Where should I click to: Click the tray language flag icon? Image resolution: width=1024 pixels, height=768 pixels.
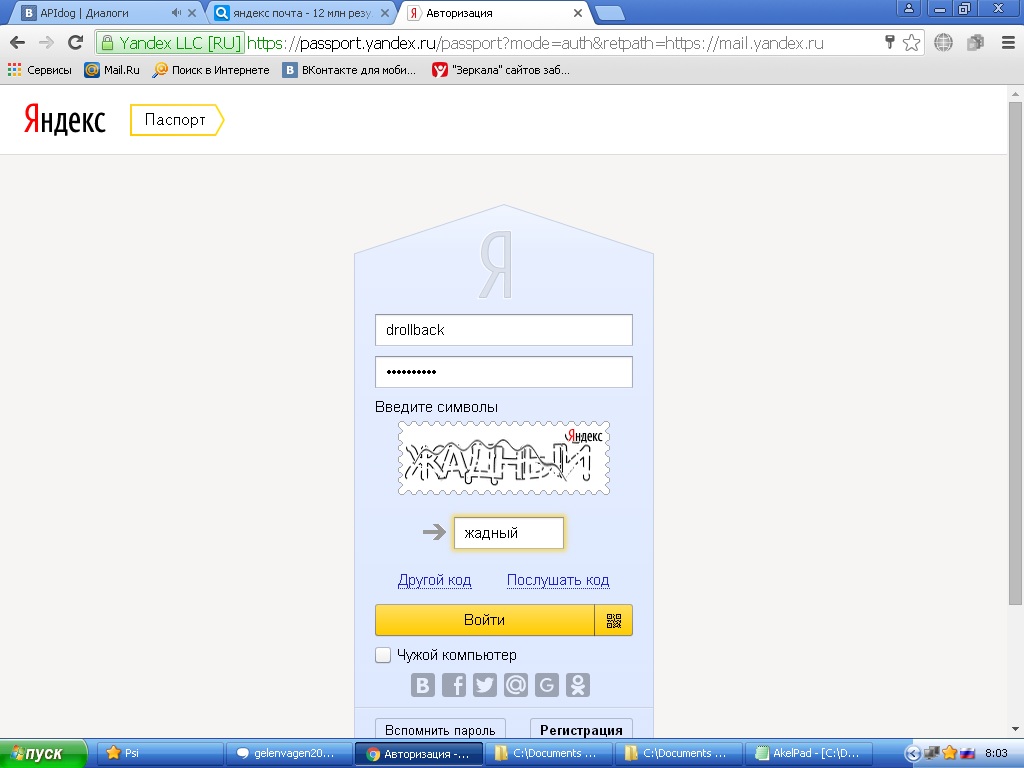[968, 754]
